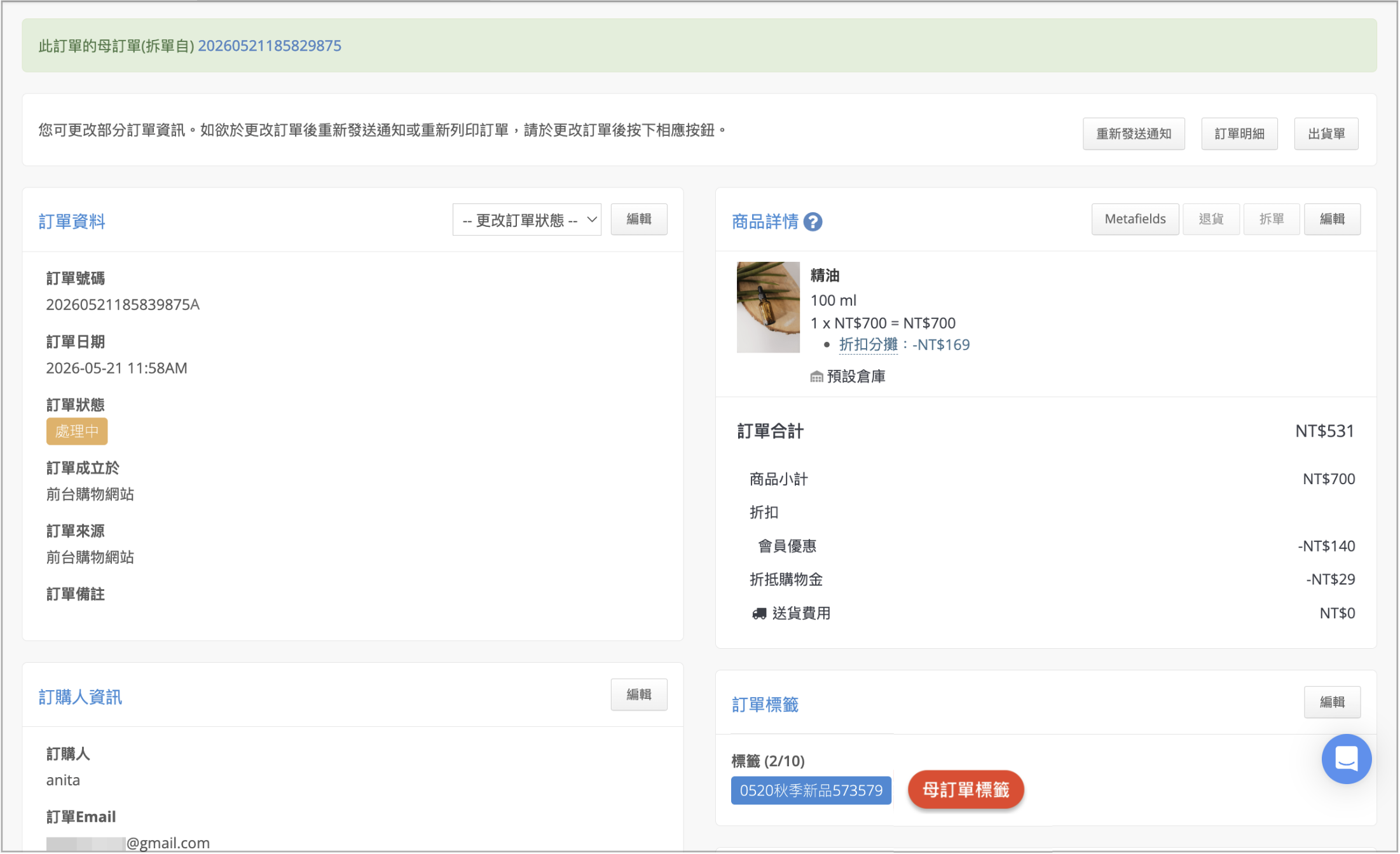Edit the 訂單資料 section
This screenshot has height=854, width=1400.
click(x=639, y=219)
